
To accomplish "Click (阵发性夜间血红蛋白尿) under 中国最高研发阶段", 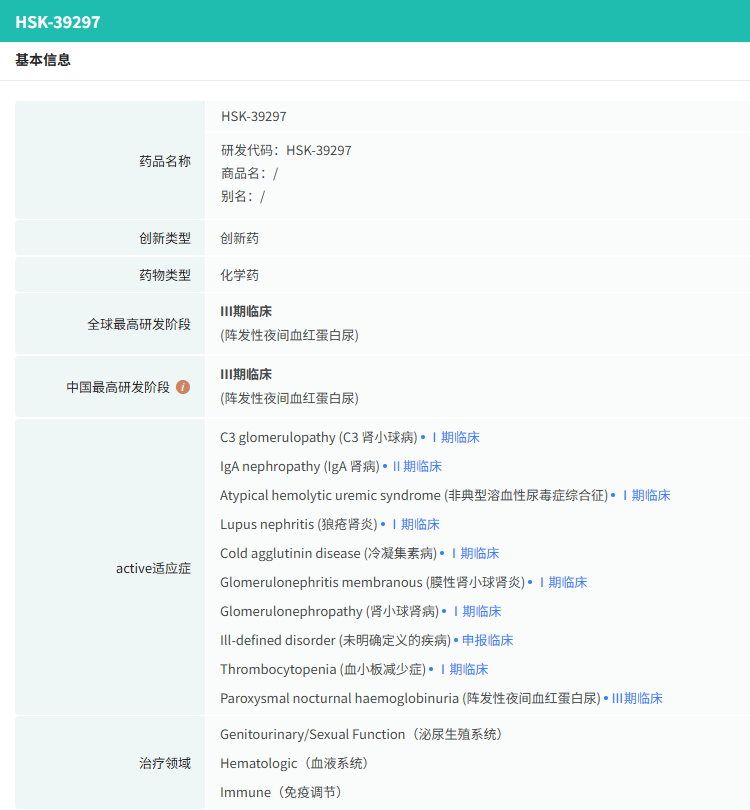I will point(289,398).
